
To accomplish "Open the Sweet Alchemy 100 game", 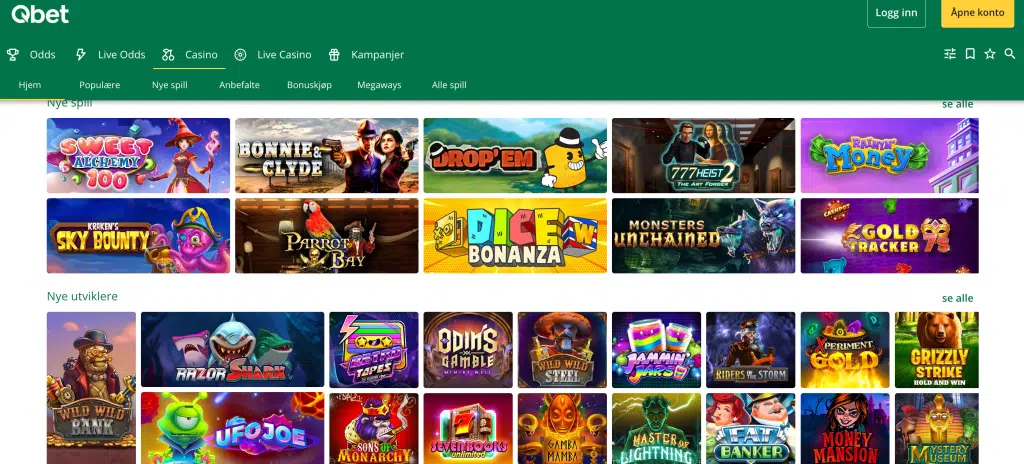I will 138,156.
